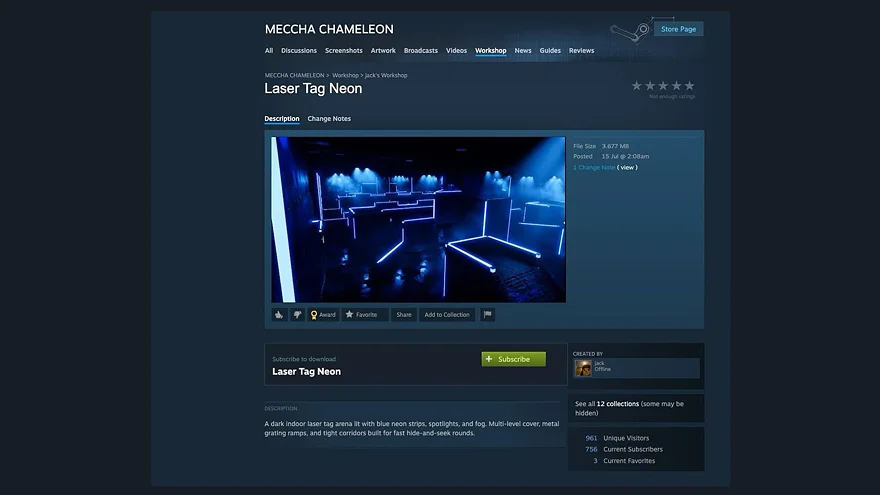Open the laser tag arena preview image
The width and height of the screenshot is (880, 495).
tap(418, 219)
